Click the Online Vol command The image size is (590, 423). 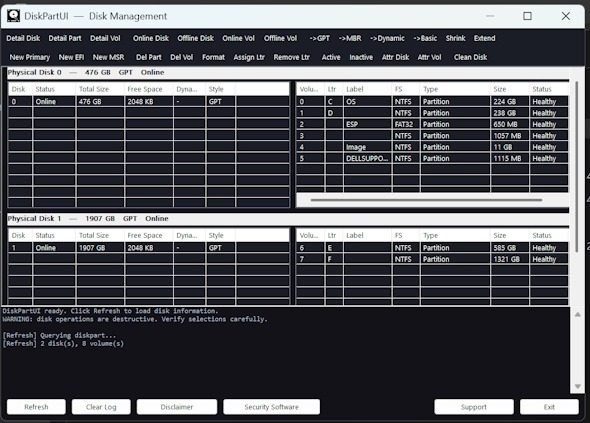coord(238,38)
